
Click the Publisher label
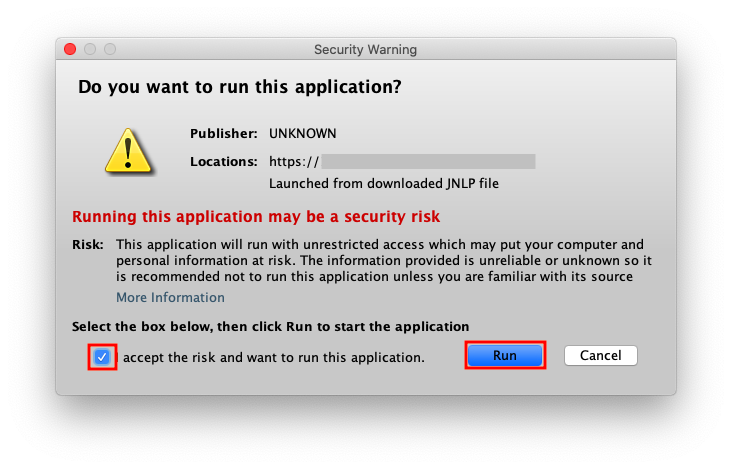click(224, 133)
